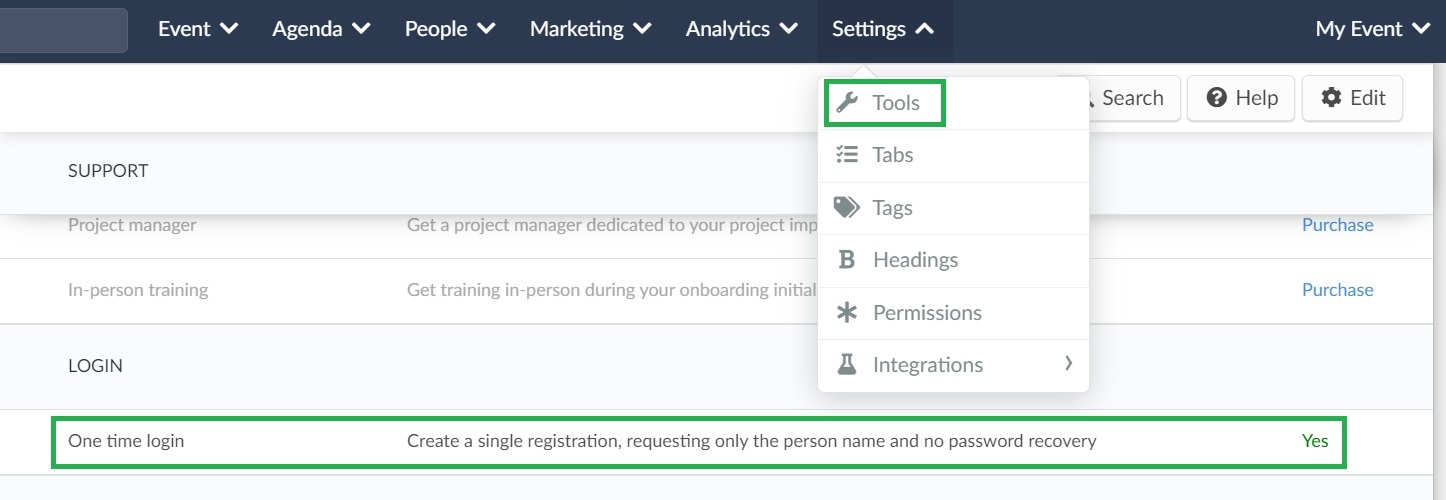Open the Agenda dropdown in navbar
Screen dimensions: 1446x500
tap(321, 29)
